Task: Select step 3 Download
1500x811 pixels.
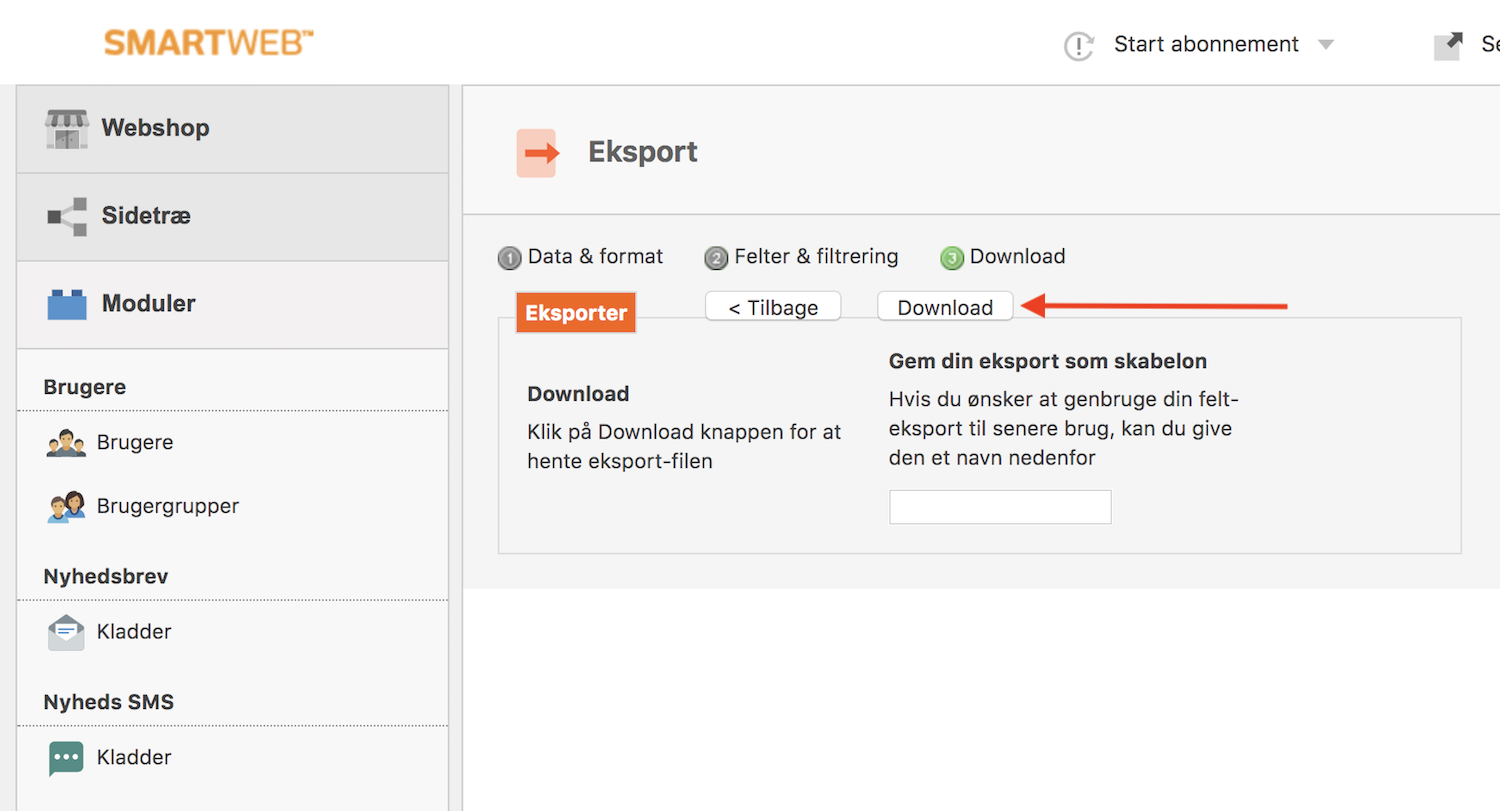Action: 1002,256
